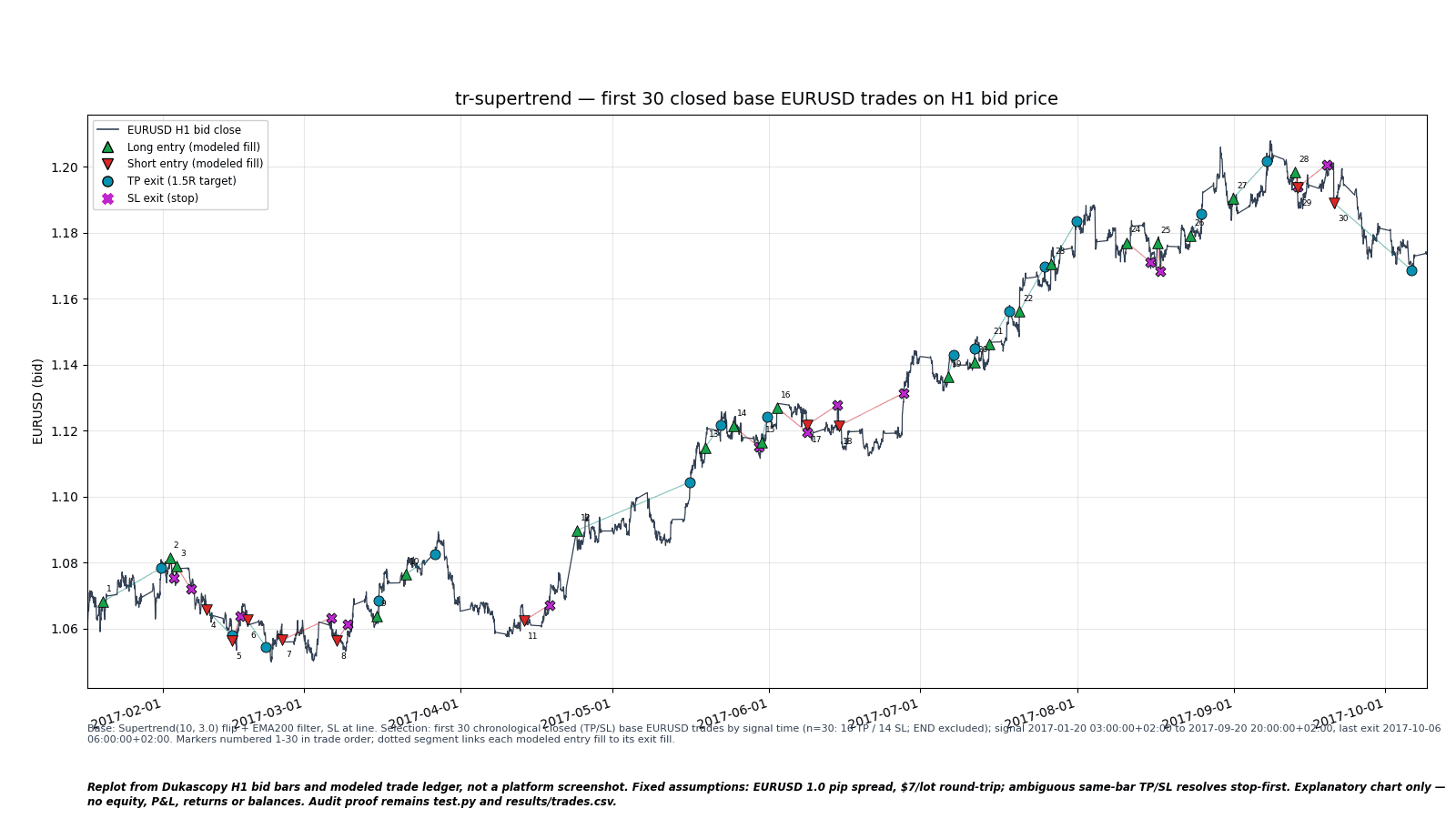Click the EURUSD H1 bid close line sample in the legend
Image resolution: width=1456 pixels, height=819 pixels.
click(x=107, y=130)
